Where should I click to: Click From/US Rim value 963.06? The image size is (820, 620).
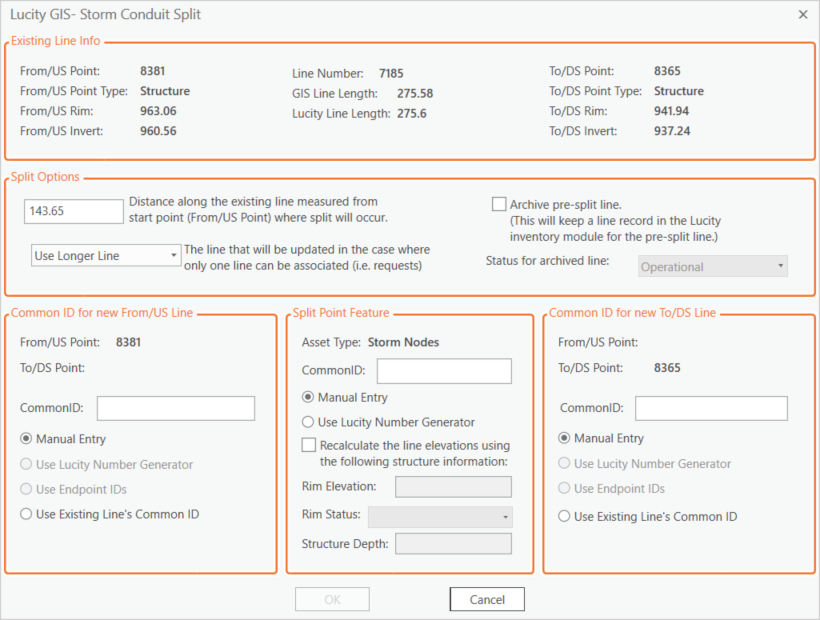[158, 111]
